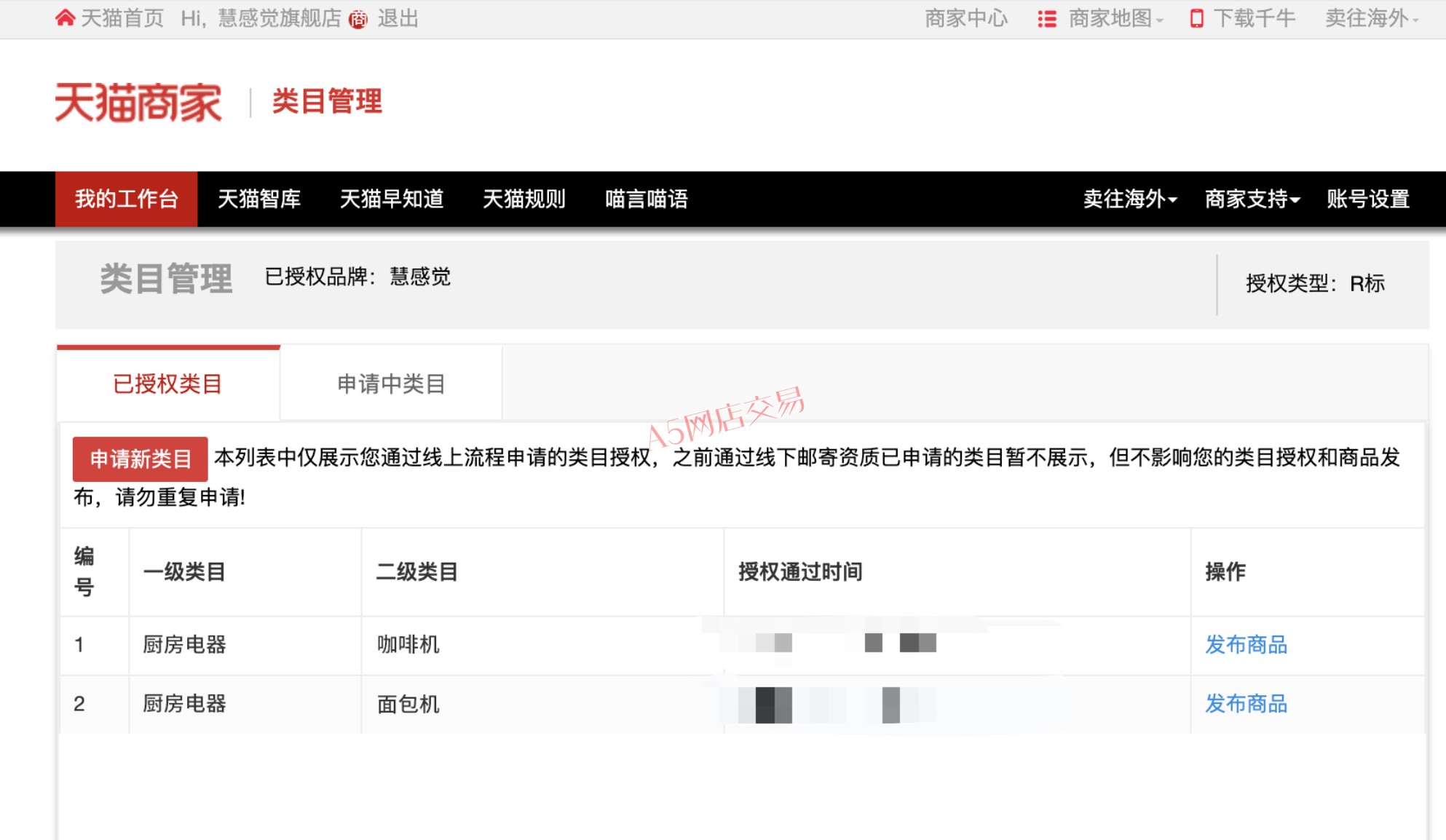Click the 下载千牛 link
The image size is (1446, 840).
click(1255, 18)
